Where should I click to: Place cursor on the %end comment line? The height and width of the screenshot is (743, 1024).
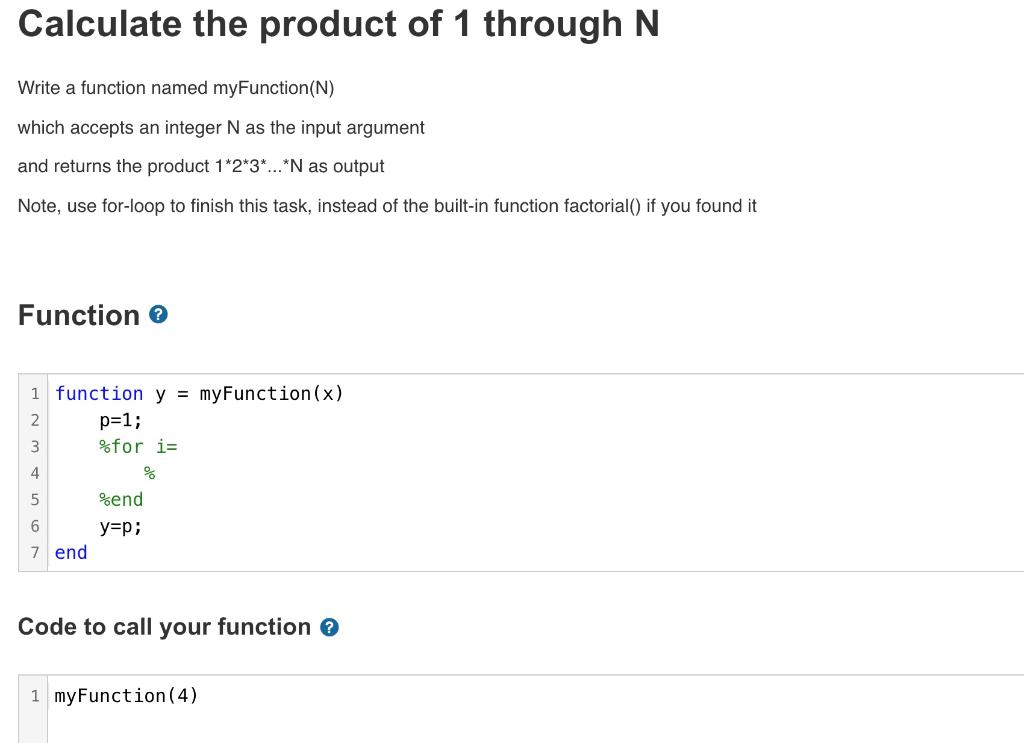point(120,499)
